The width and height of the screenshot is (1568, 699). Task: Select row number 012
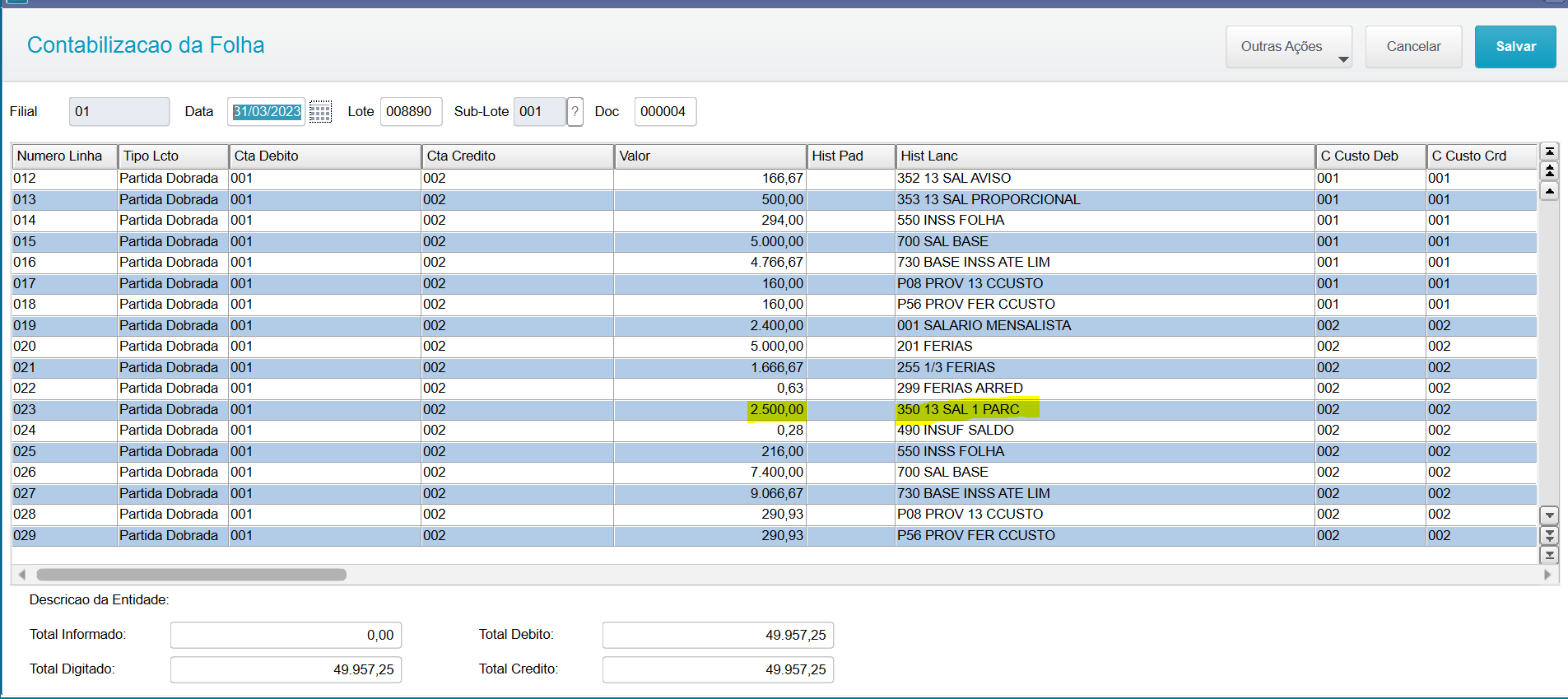(x=64, y=179)
